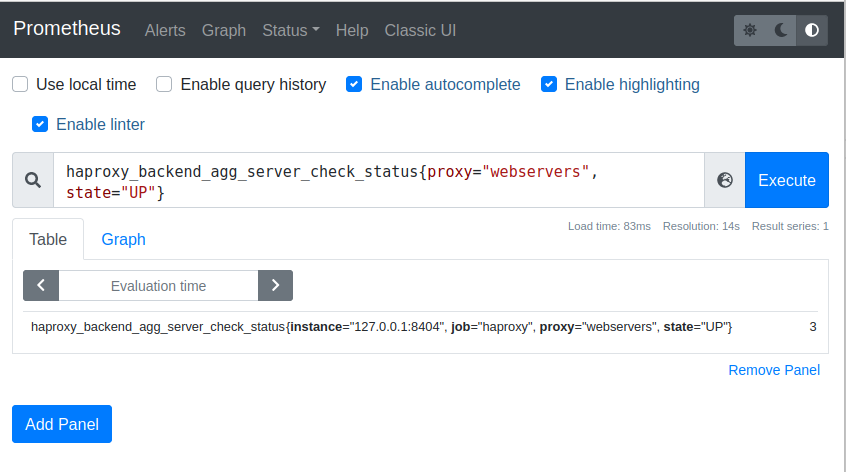The width and height of the screenshot is (846, 472).
Task: Click the result value 3
Action: (813, 327)
